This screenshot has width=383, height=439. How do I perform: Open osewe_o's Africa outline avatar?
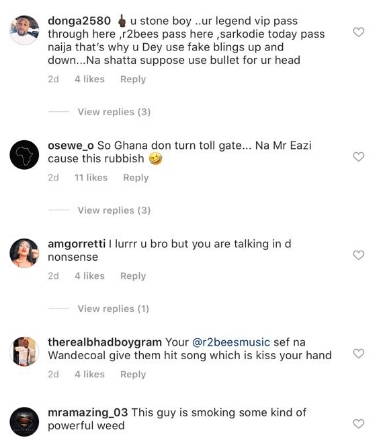pyautogui.click(x=24, y=155)
